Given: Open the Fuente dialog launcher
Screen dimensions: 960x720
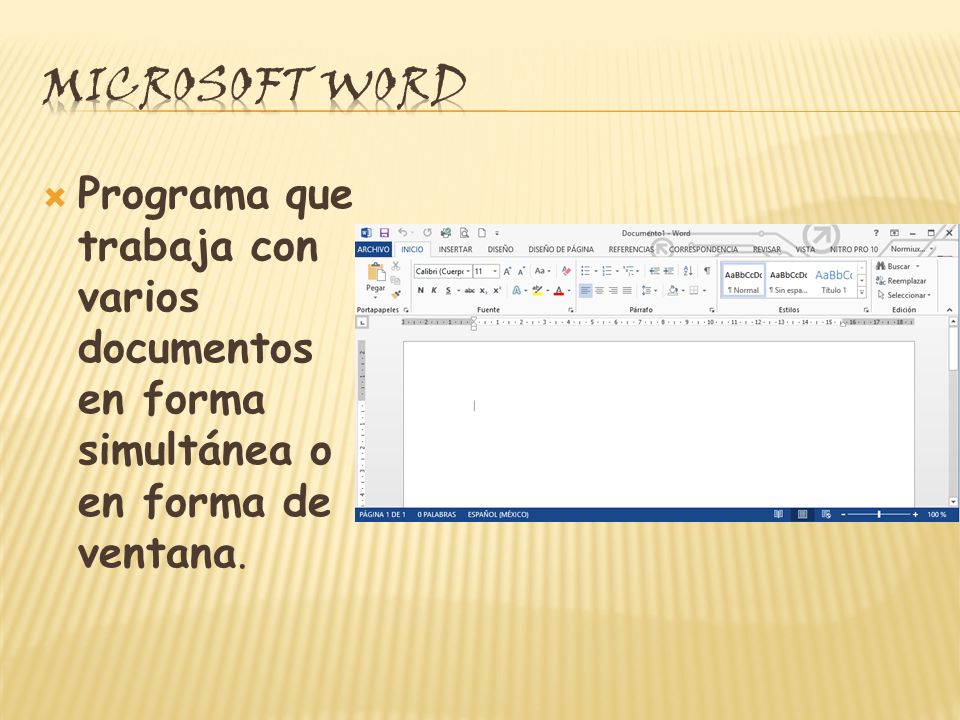Looking at the screenshot, I should click(x=571, y=310).
